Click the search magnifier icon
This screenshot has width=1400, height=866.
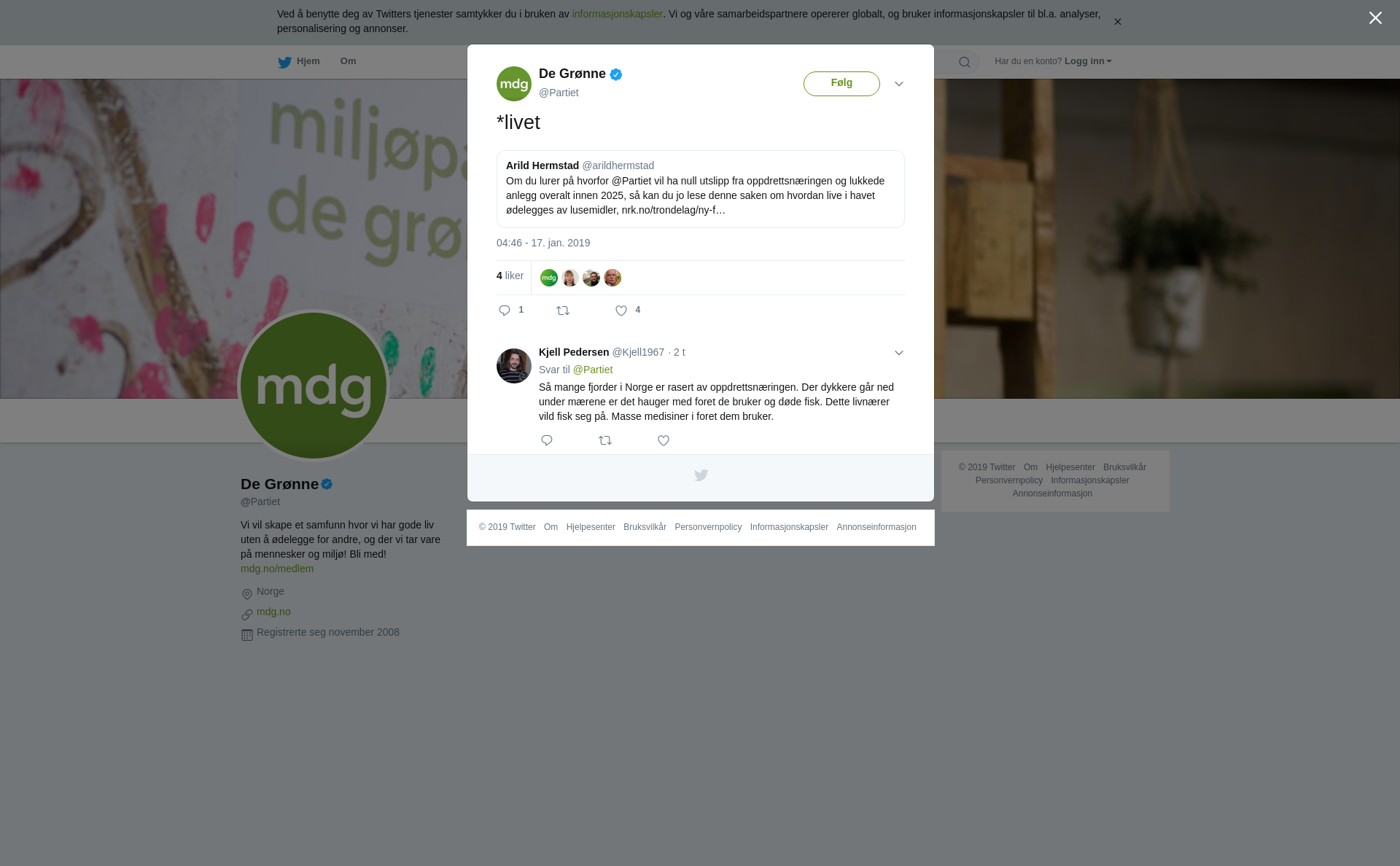[x=964, y=62]
